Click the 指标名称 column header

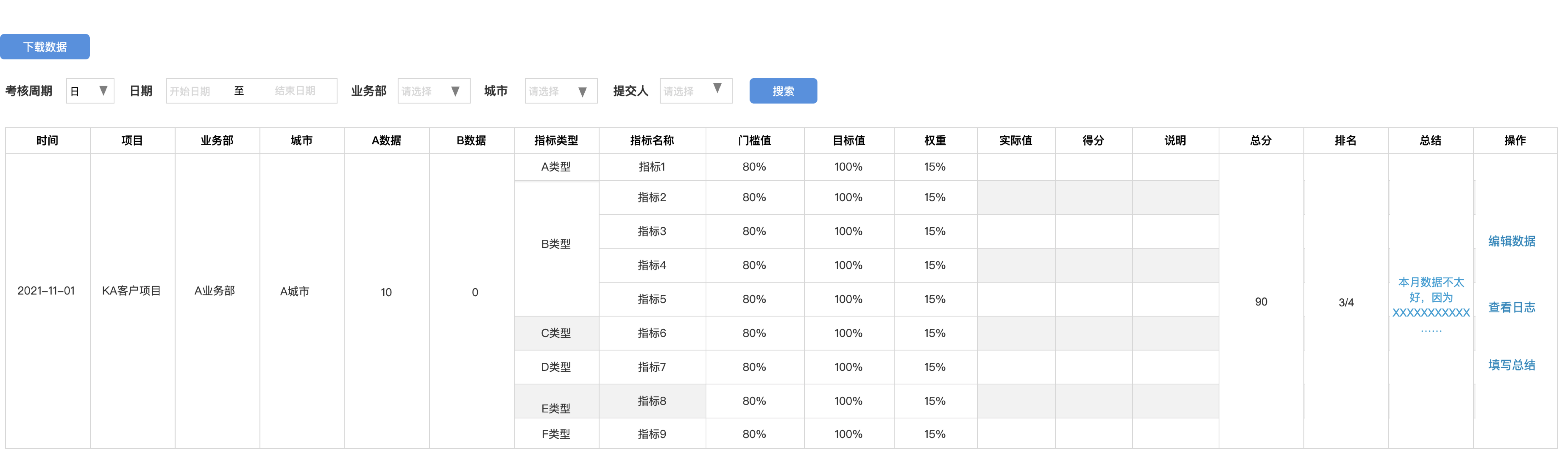pos(652,141)
